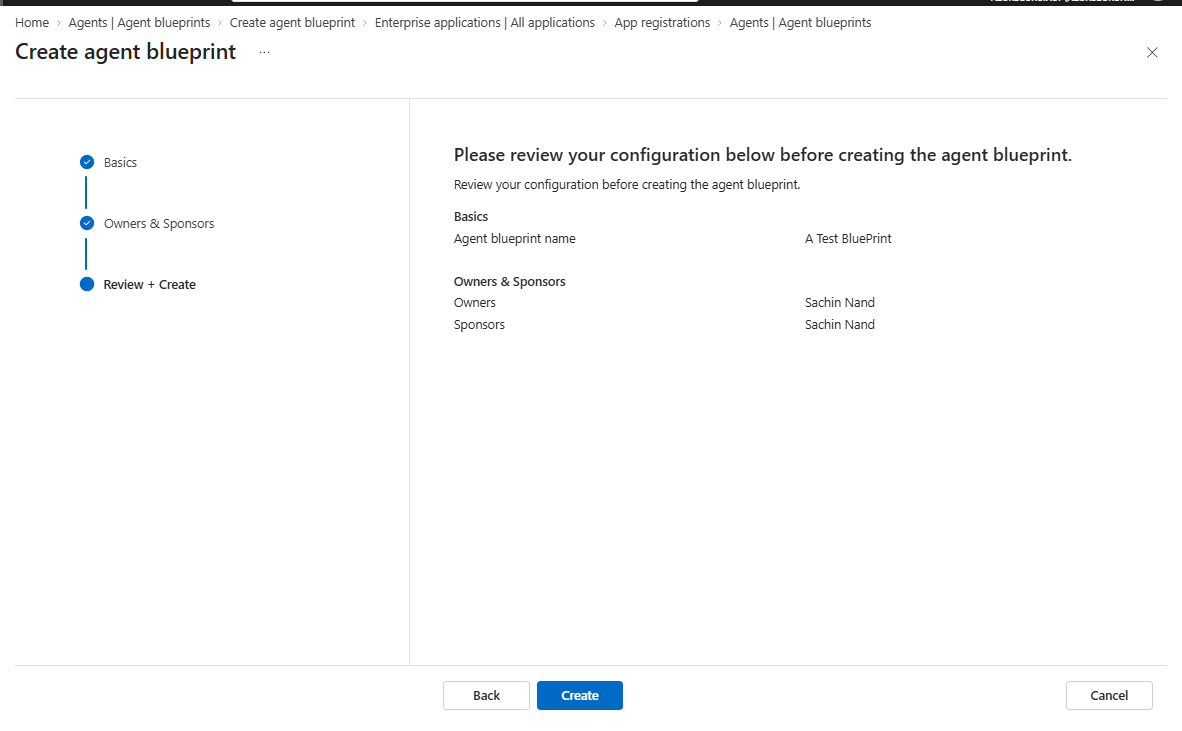Select the Owners value Sachin Nand
Viewport: 1182px width, 731px height.
point(840,303)
